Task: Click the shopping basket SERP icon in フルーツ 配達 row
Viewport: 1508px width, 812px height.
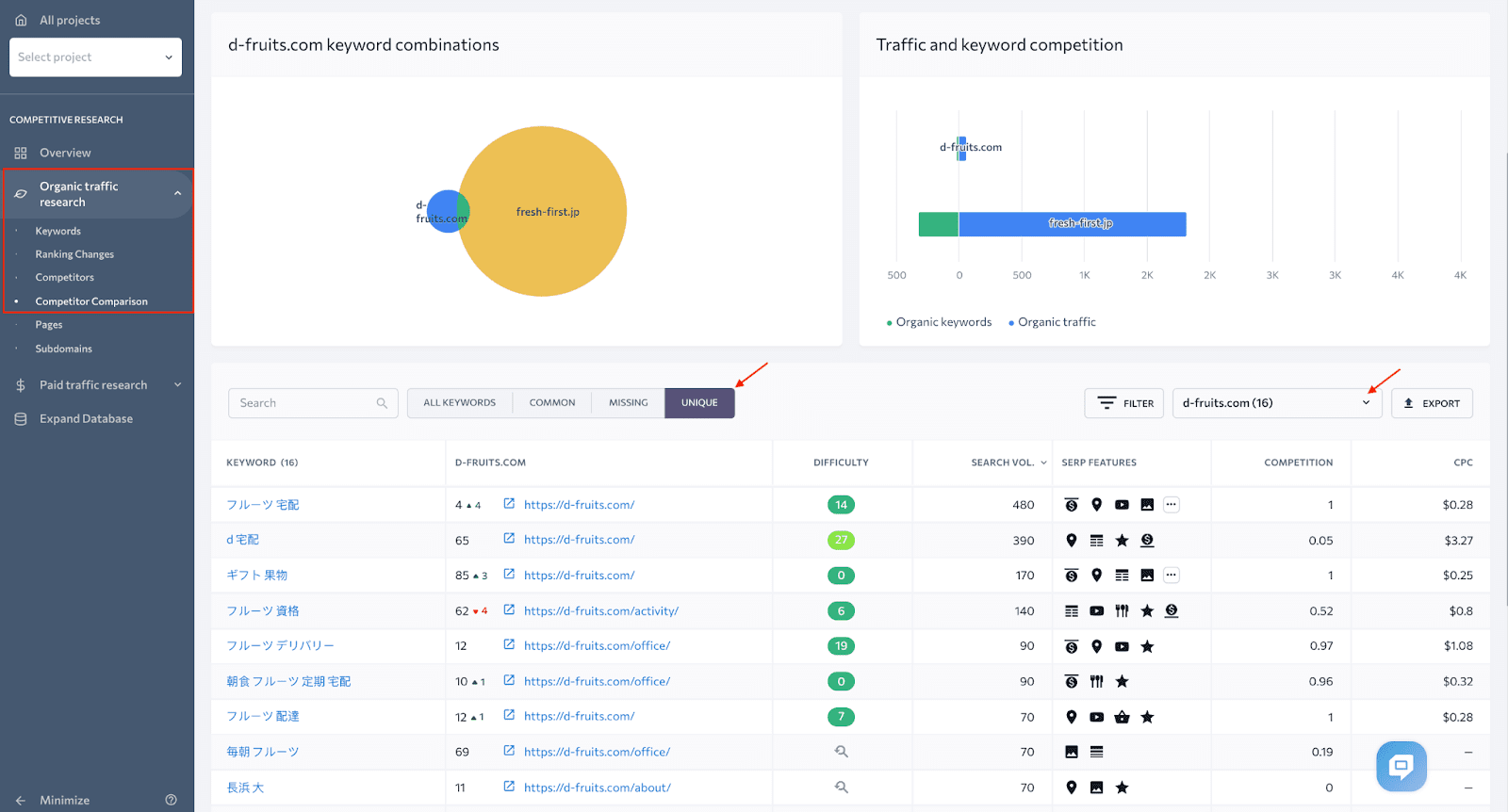Action: click(x=1122, y=717)
